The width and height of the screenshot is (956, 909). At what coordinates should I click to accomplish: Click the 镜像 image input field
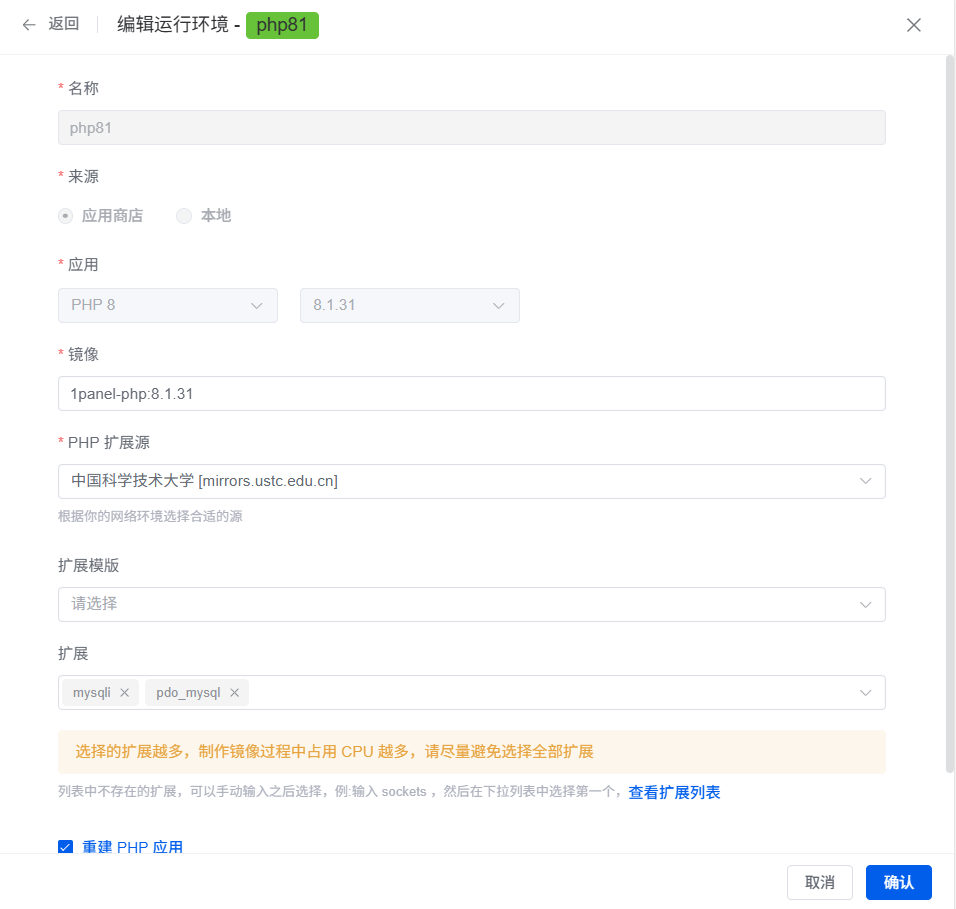(471, 393)
